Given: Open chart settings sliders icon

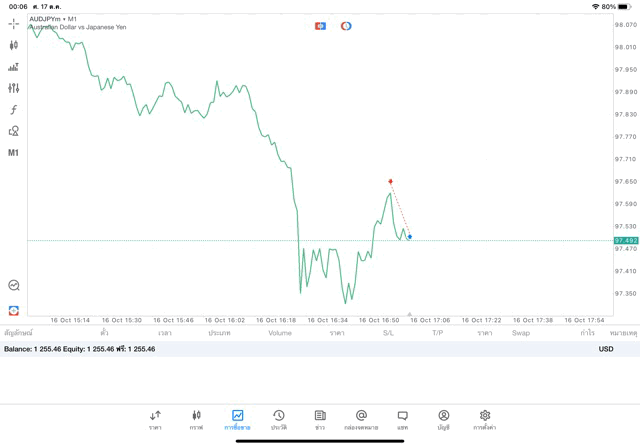Looking at the screenshot, I should click(14, 88).
